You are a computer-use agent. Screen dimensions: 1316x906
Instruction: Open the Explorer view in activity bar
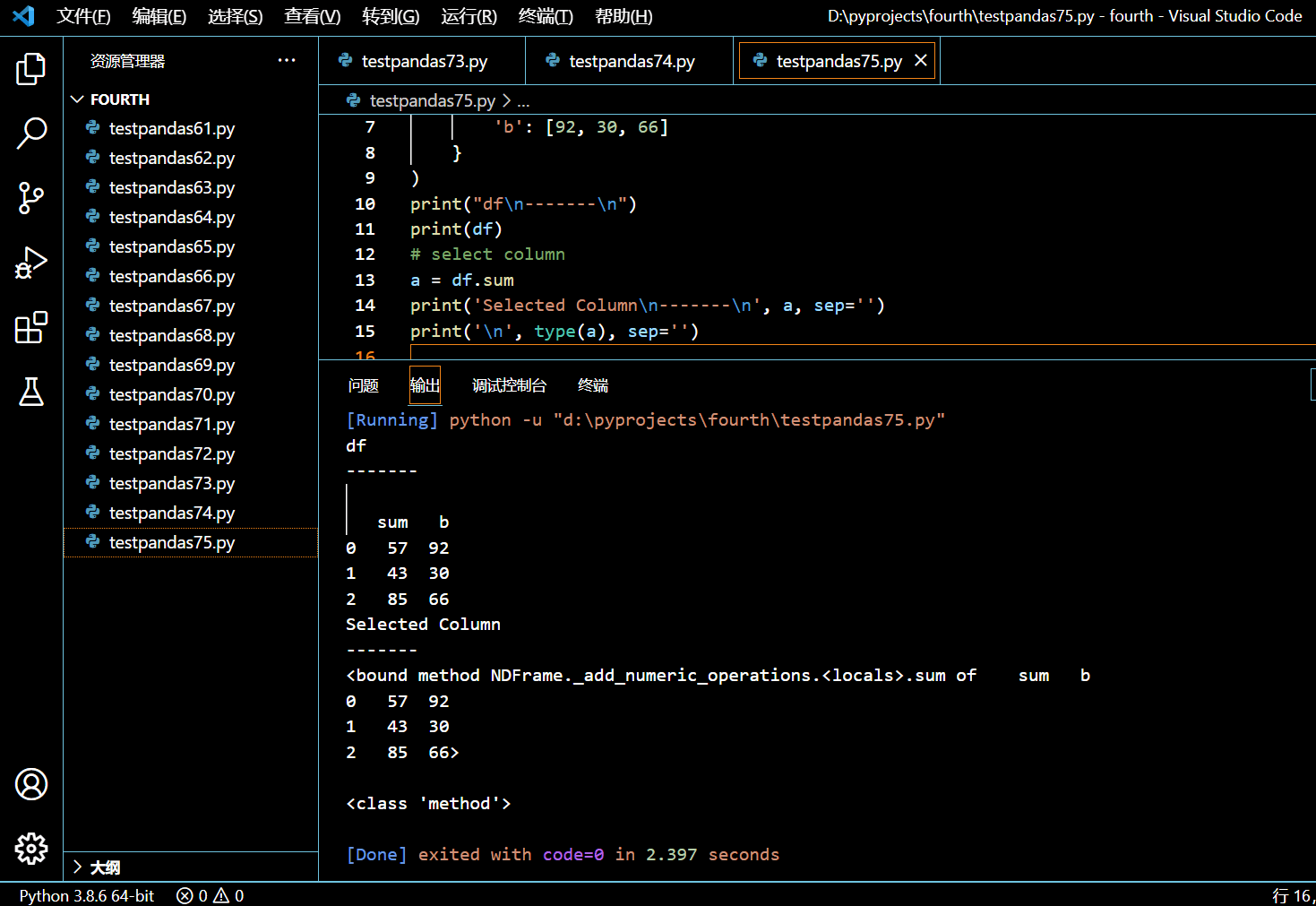click(31, 69)
